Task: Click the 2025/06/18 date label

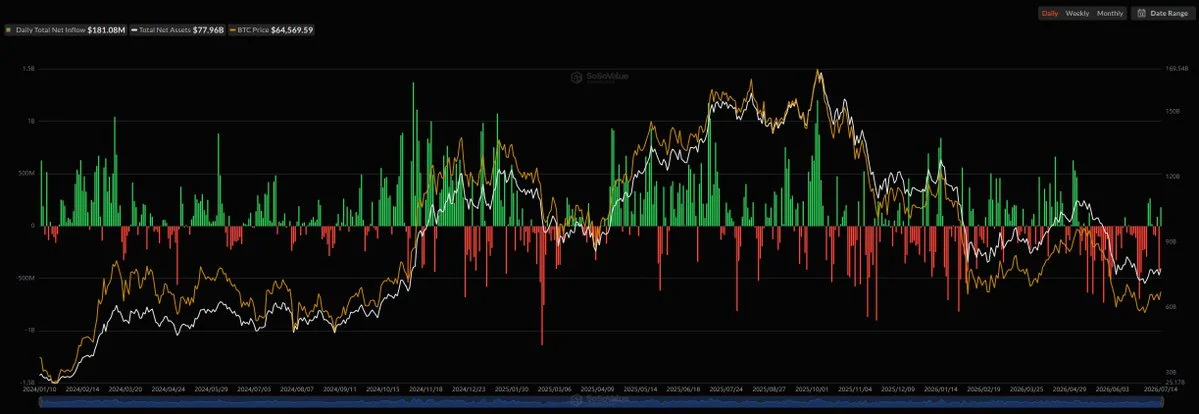Action: [683, 389]
